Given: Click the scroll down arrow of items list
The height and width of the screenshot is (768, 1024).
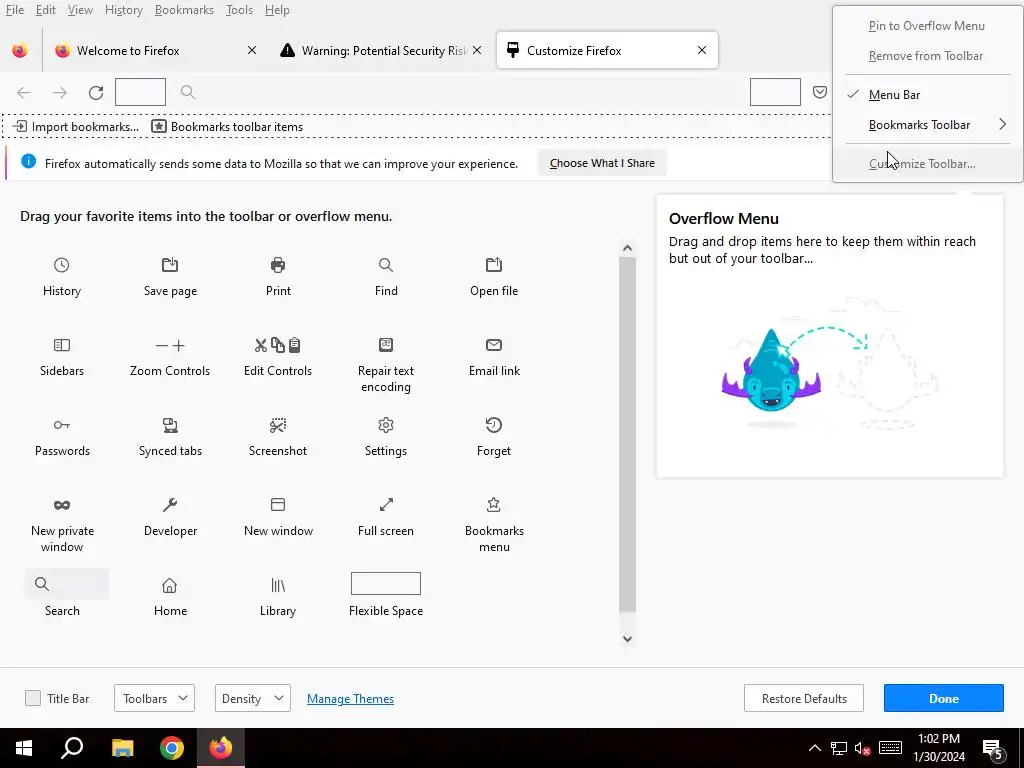Looking at the screenshot, I should 627,639.
